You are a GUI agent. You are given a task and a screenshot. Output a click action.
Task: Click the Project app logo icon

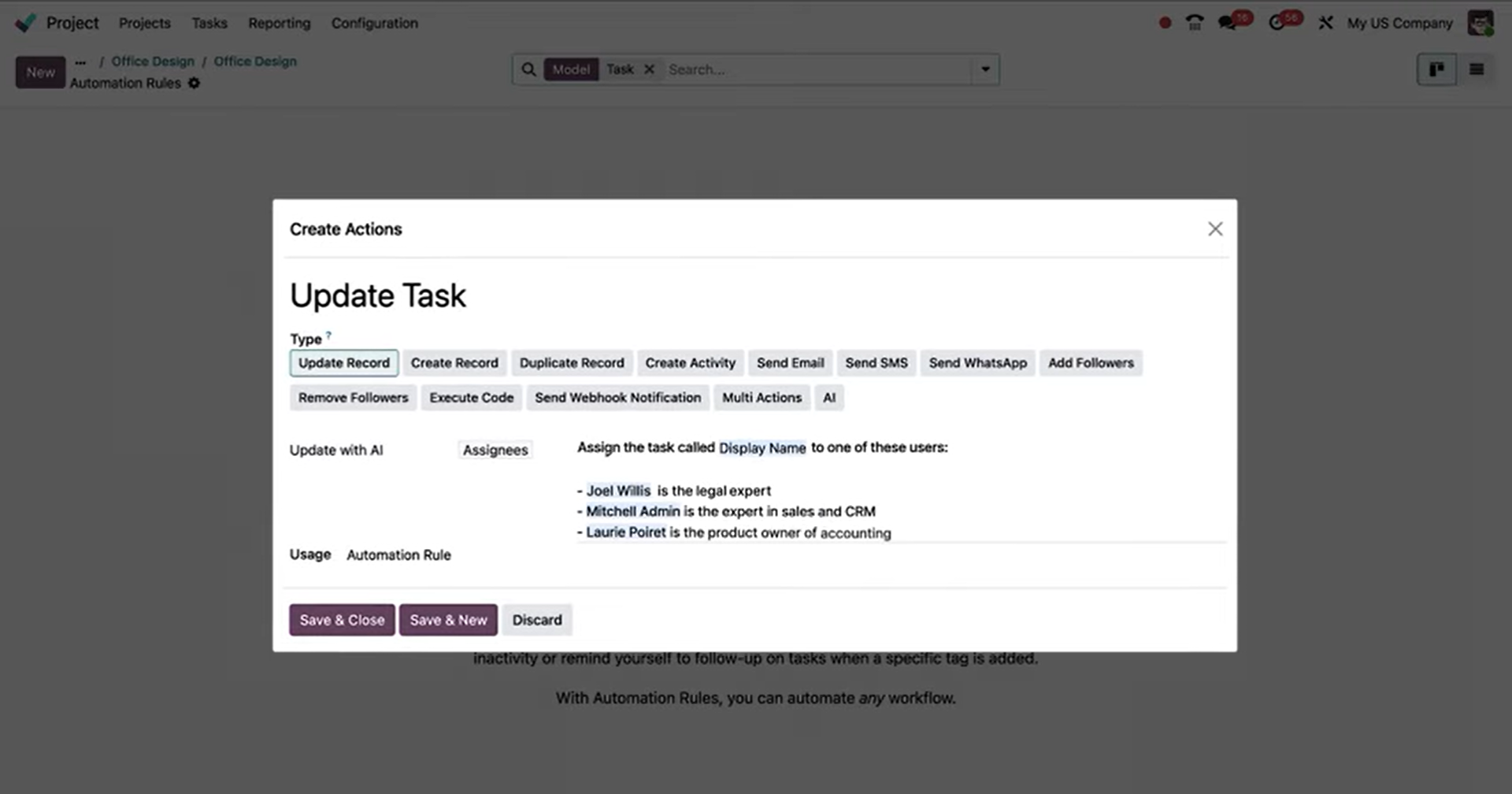tap(25, 23)
